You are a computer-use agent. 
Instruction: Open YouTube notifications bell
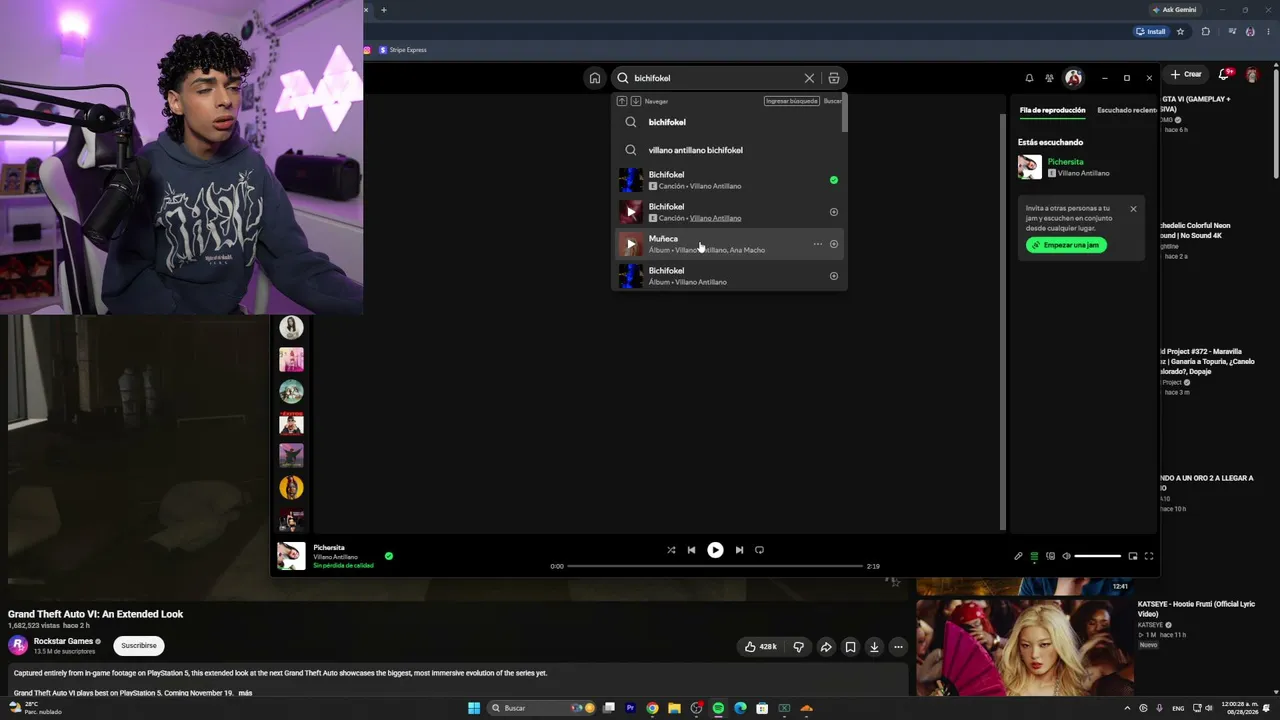pos(1225,74)
